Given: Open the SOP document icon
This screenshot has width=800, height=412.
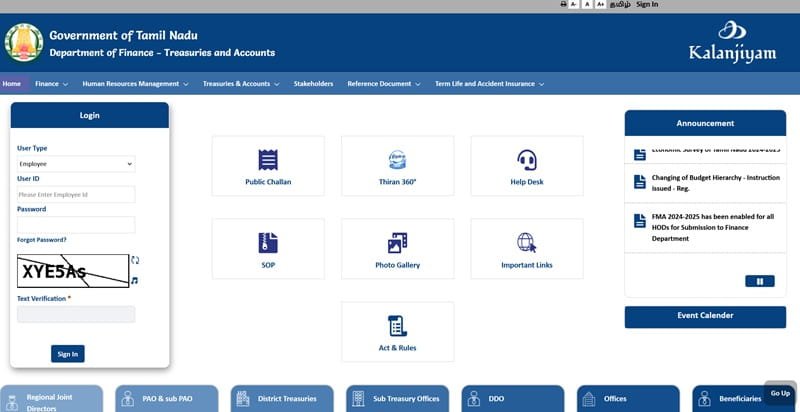Looking at the screenshot, I should [x=268, y=243].
